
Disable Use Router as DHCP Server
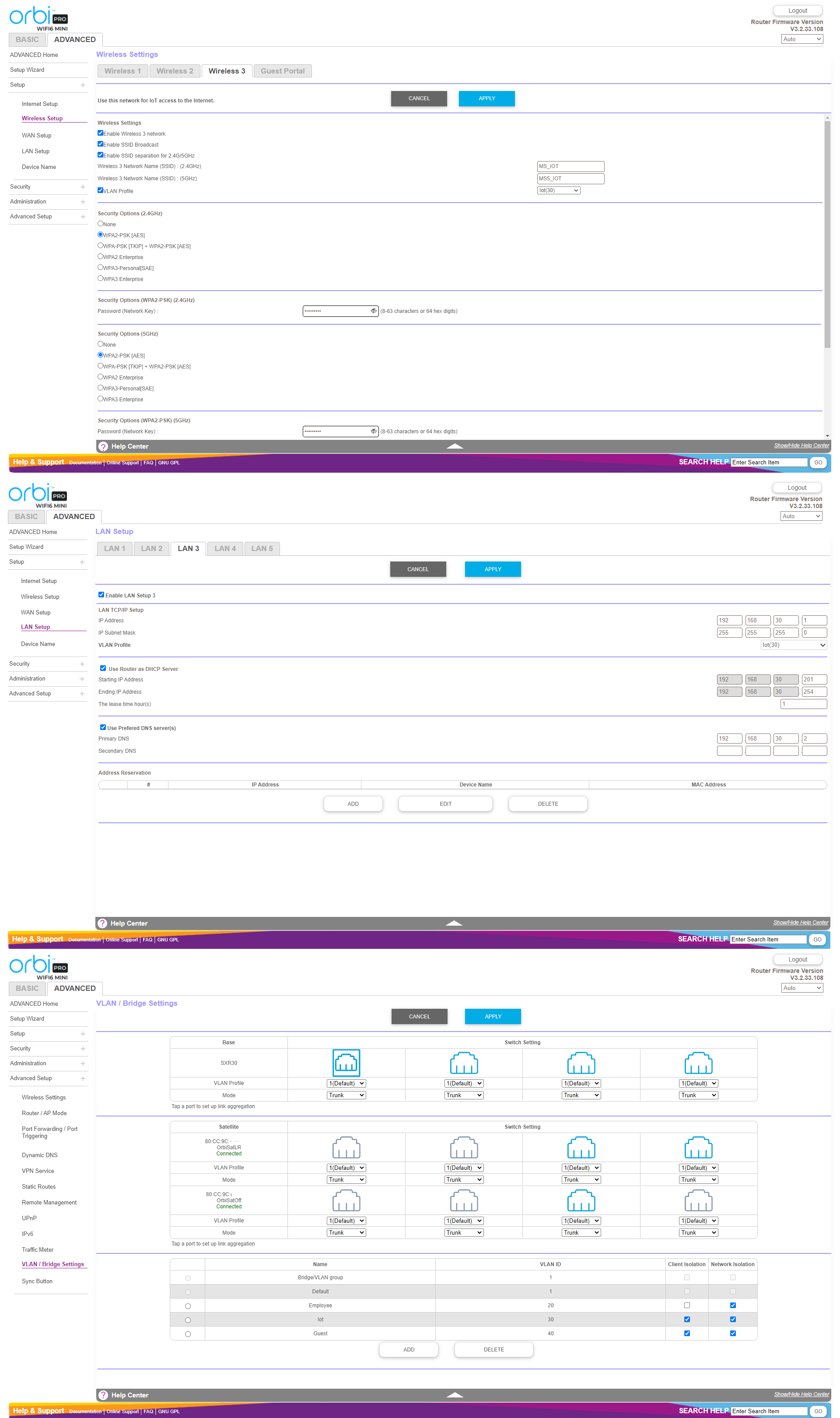click(102, 668)
